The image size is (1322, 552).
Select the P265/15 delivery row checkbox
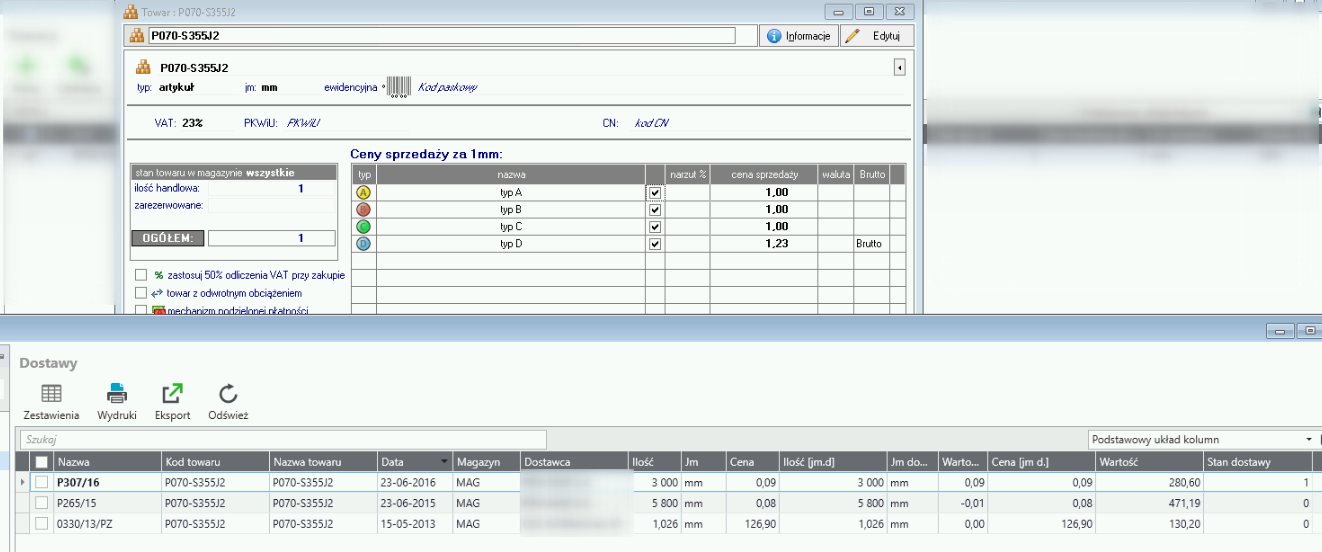pos(42,503)
